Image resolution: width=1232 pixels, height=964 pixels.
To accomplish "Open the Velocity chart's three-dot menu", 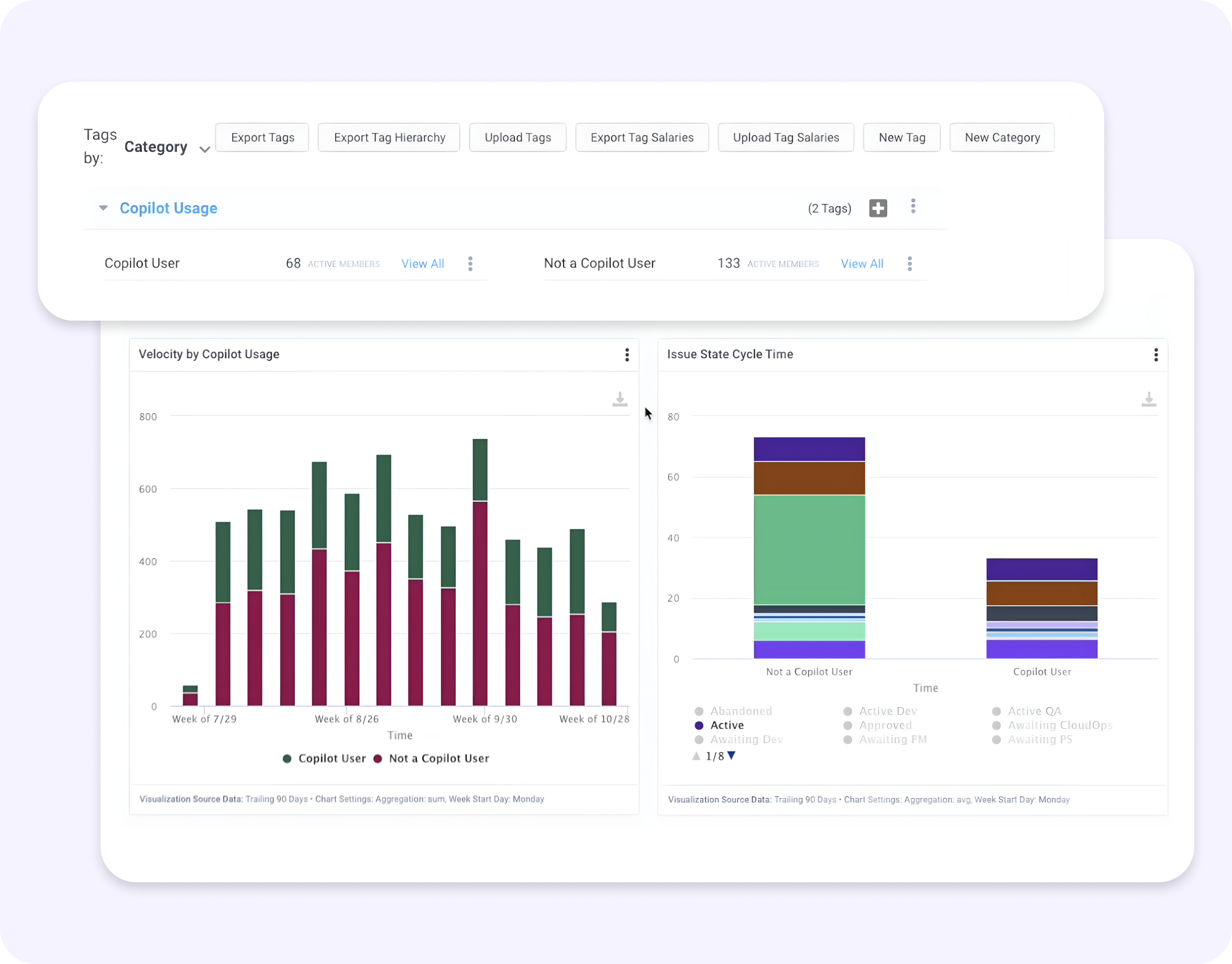I will (x=626, y=355).
